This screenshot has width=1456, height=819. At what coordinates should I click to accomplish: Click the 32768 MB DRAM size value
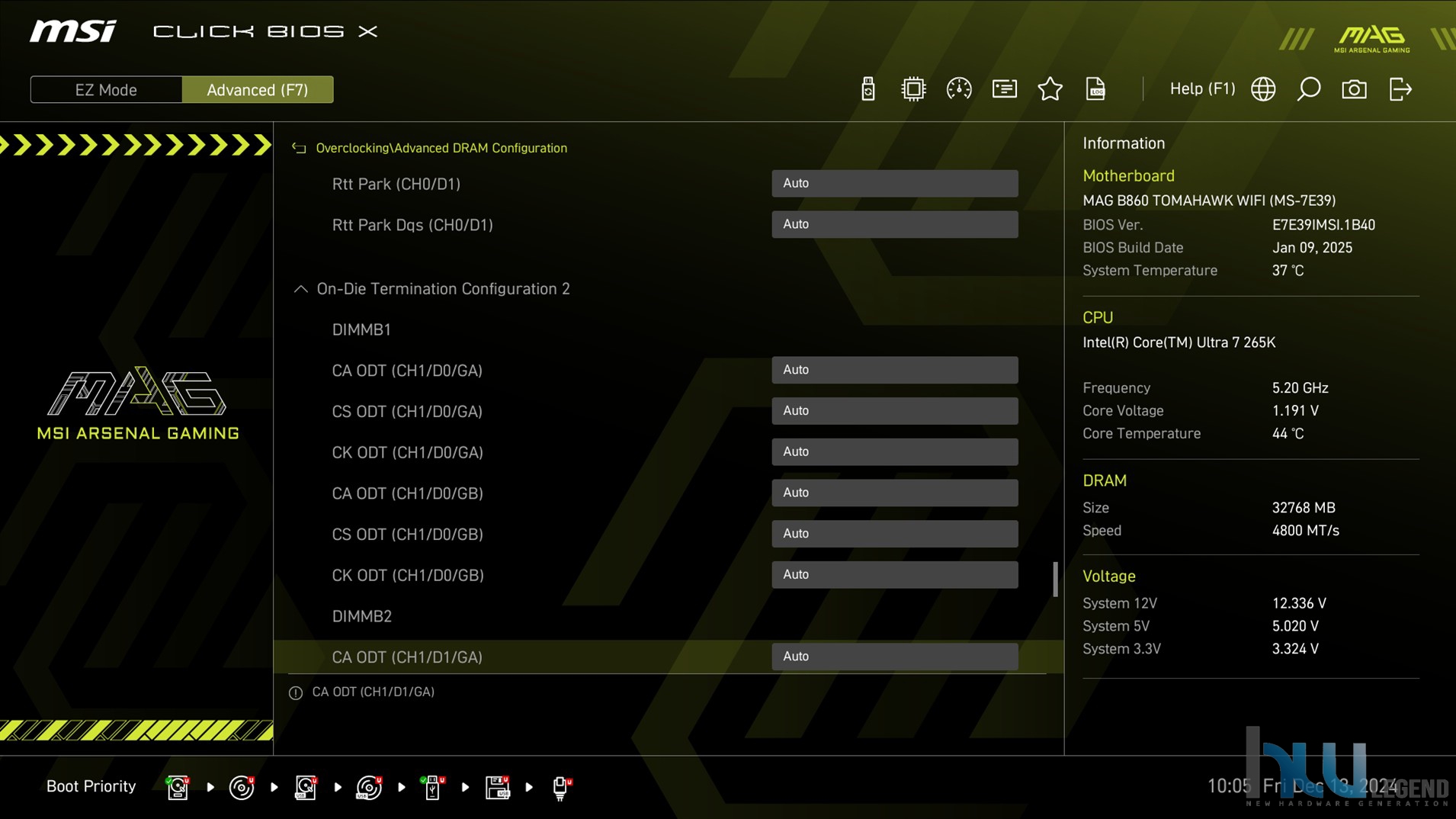click(x=1304, y=508)
